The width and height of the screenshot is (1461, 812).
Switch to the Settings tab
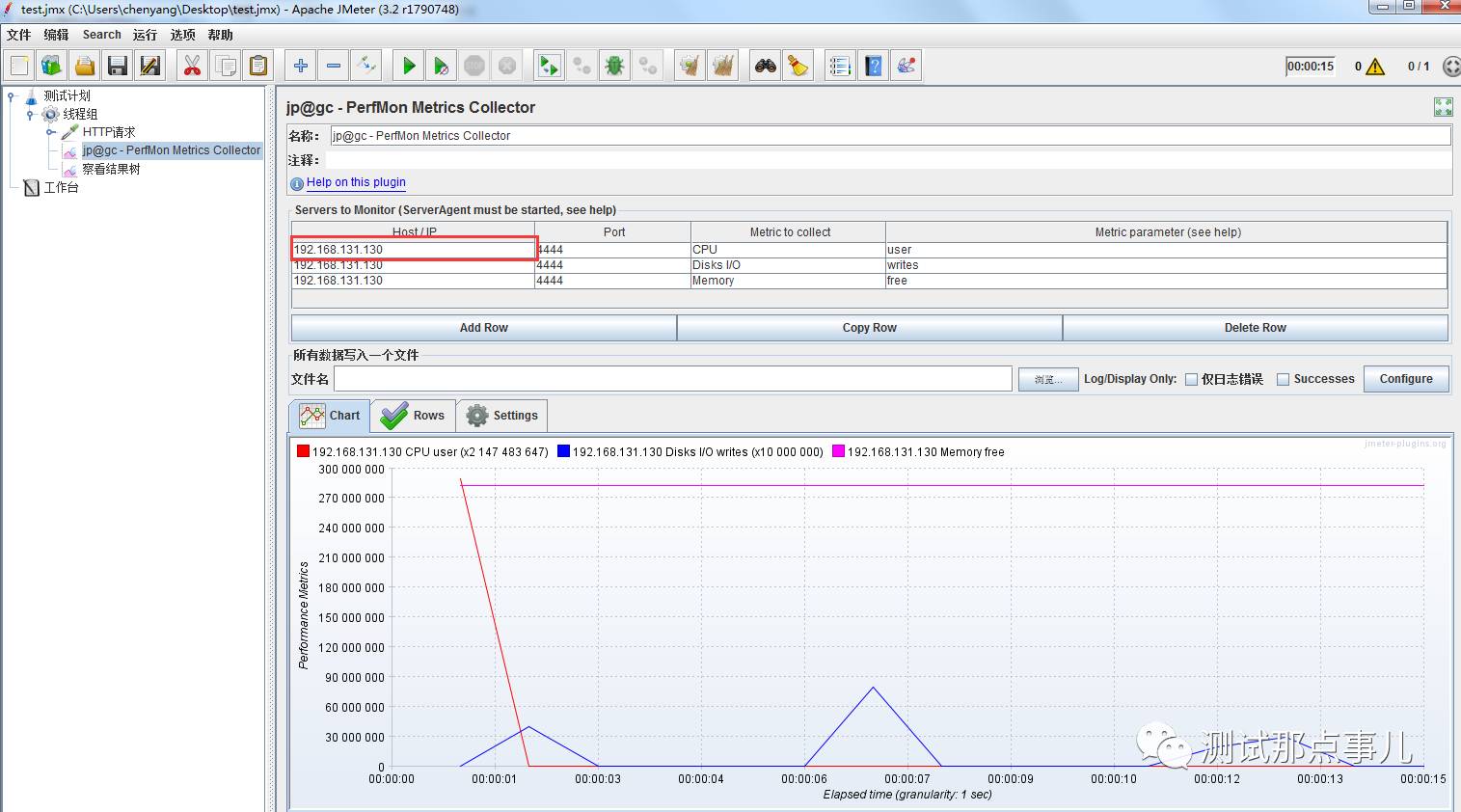coord(502,416)
